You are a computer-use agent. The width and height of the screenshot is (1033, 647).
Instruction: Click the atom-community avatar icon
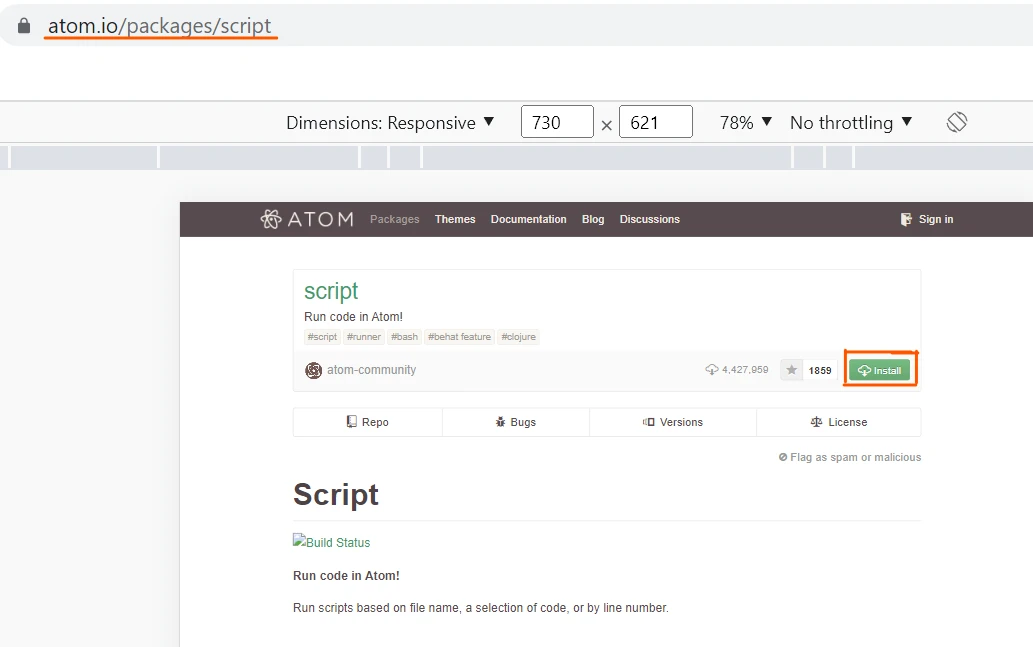[x=313, y=370]
